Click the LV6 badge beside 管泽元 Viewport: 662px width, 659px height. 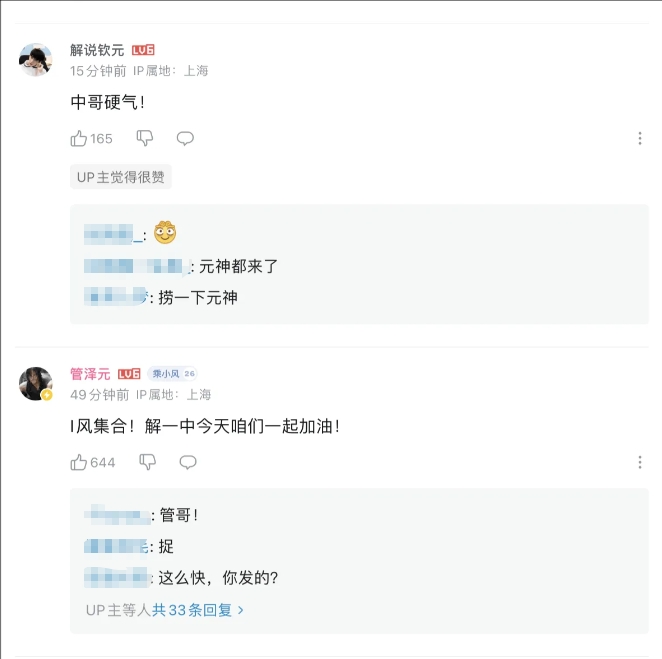129,374
